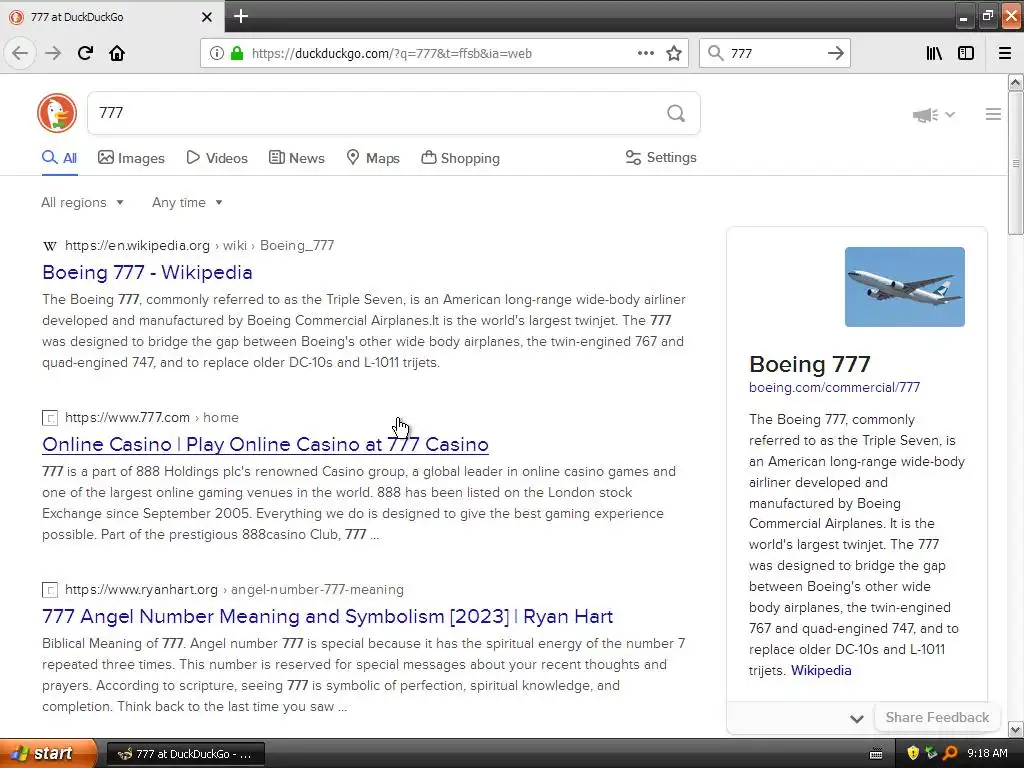Open Wikipedia source link in info panel

pos(821,670)
